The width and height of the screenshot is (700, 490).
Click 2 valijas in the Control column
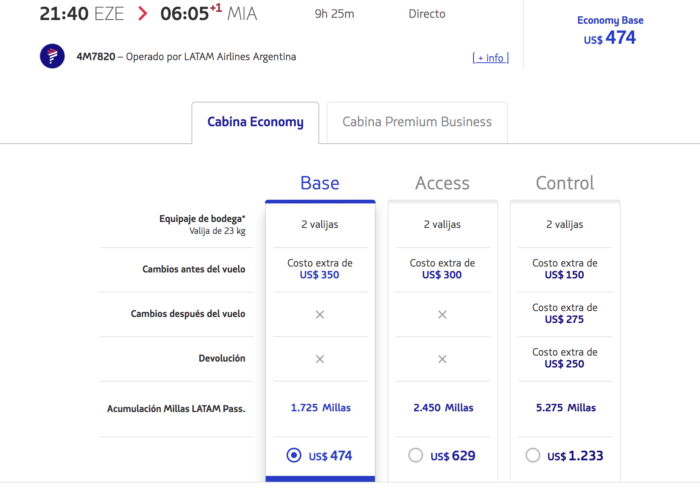coord(565,224)
